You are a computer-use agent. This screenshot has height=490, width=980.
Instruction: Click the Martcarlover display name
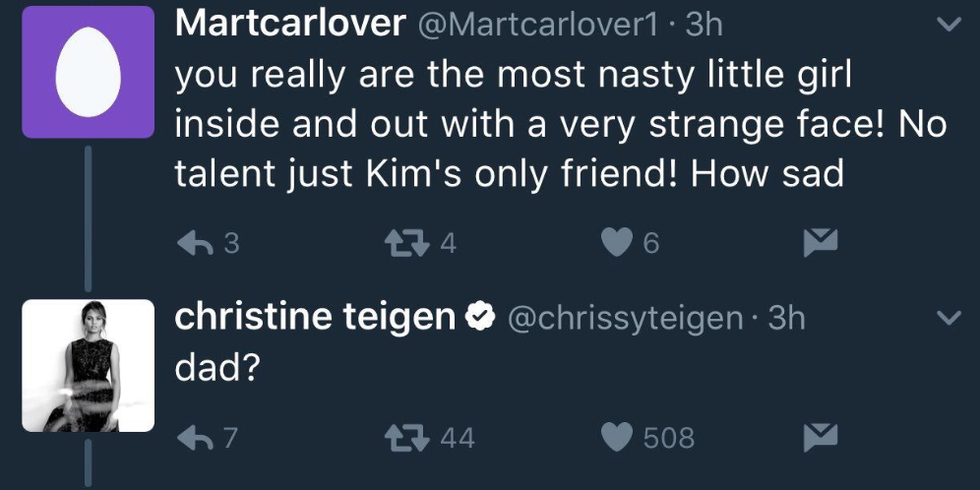coord(289,25)
